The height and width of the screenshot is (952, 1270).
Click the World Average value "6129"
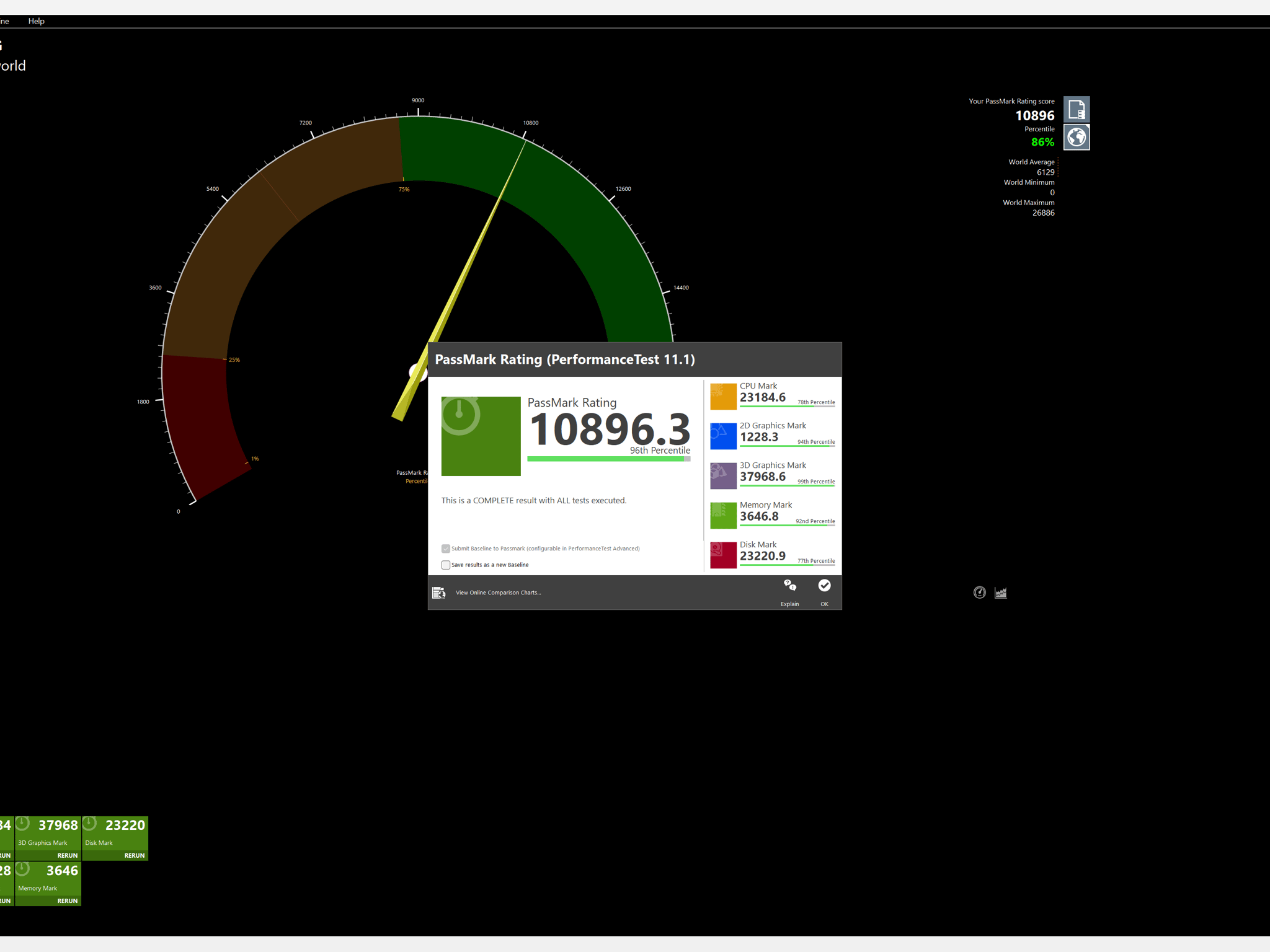point(1046,172)
